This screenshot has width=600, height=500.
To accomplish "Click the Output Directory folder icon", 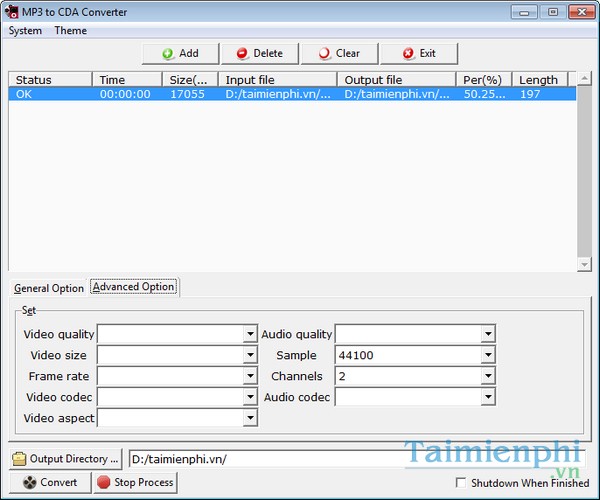I will tap(19, 459).
